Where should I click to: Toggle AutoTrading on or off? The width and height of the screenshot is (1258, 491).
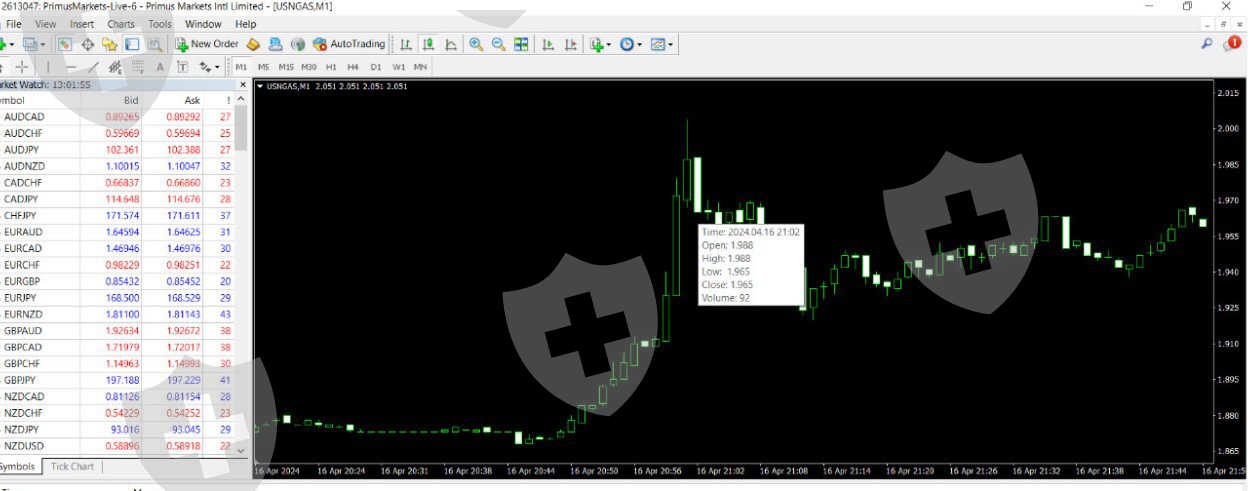[349, 44]
